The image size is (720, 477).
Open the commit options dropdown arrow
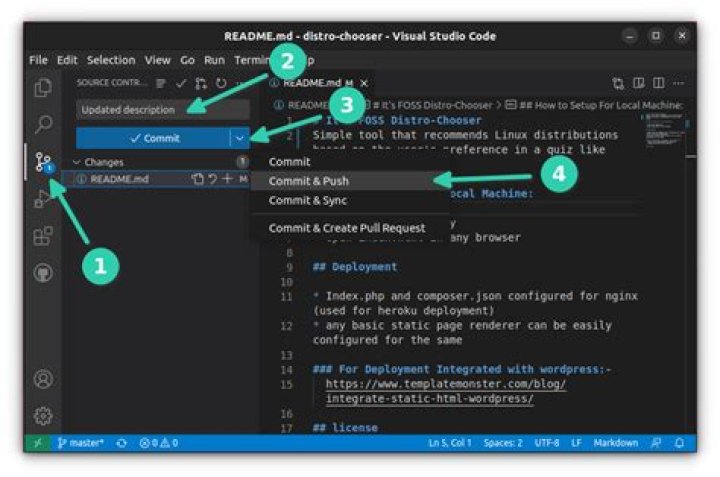coord(240,138)
